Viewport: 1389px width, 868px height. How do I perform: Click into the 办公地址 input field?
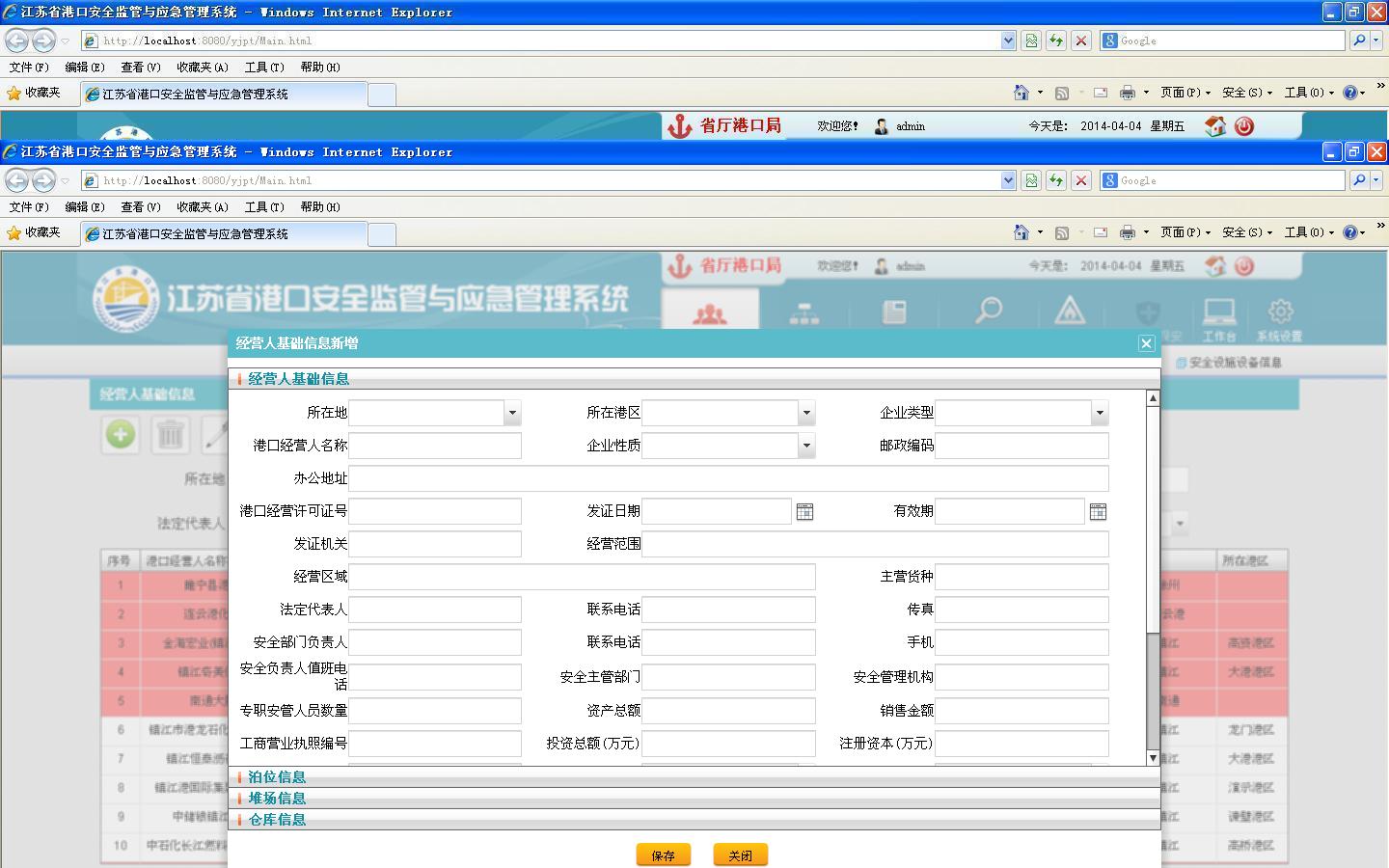(x=728, y=478)
